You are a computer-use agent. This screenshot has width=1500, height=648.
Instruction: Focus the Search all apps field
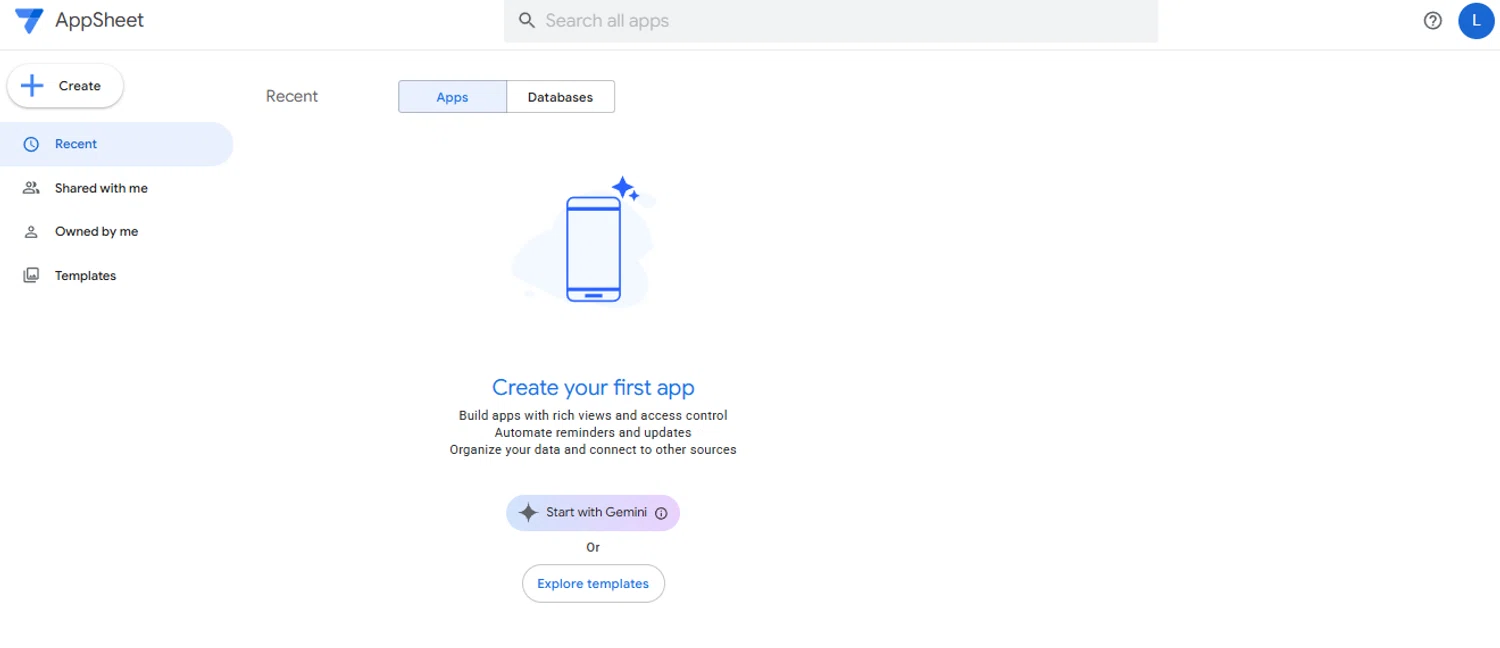830,21
